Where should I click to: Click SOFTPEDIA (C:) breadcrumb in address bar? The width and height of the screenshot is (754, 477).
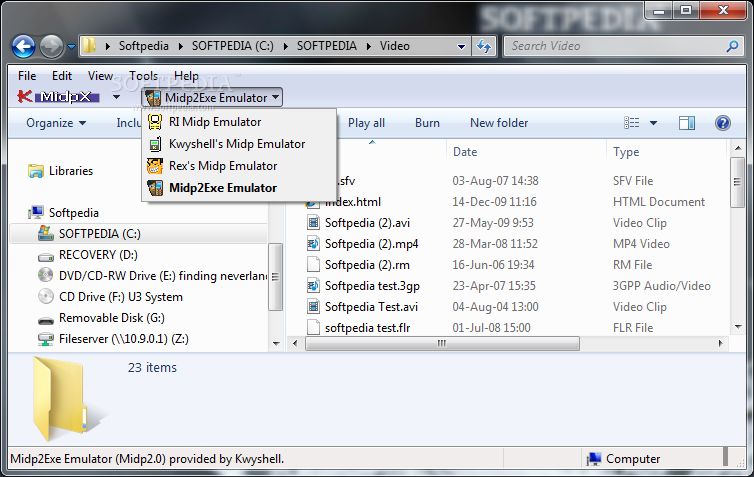click(x=233, y=46)
